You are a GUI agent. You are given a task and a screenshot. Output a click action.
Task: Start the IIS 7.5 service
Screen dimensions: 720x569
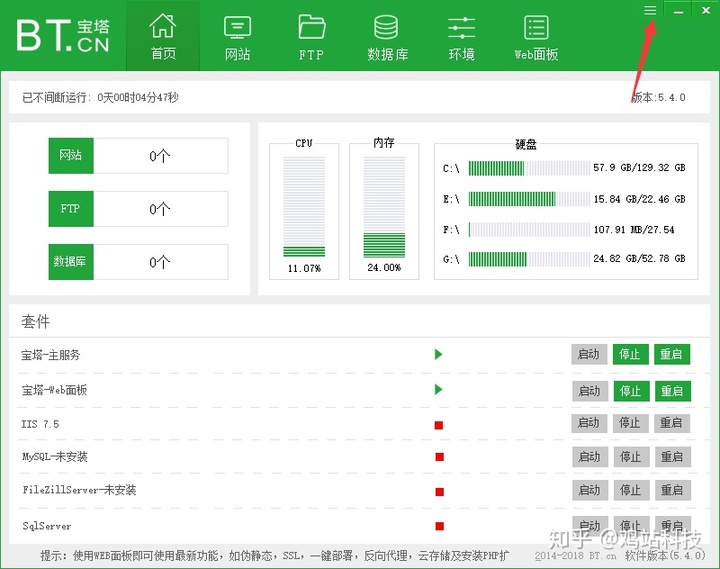589,423
